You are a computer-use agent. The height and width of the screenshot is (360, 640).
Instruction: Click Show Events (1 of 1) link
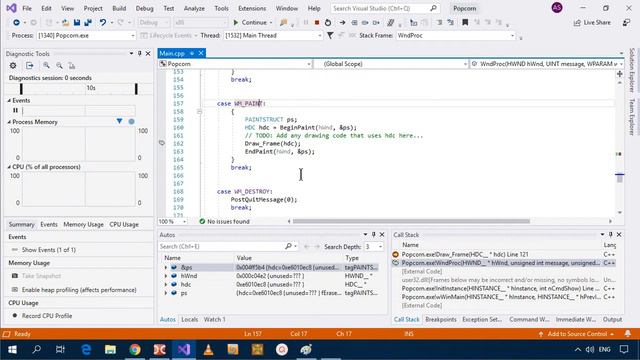(x=49, y=250)
